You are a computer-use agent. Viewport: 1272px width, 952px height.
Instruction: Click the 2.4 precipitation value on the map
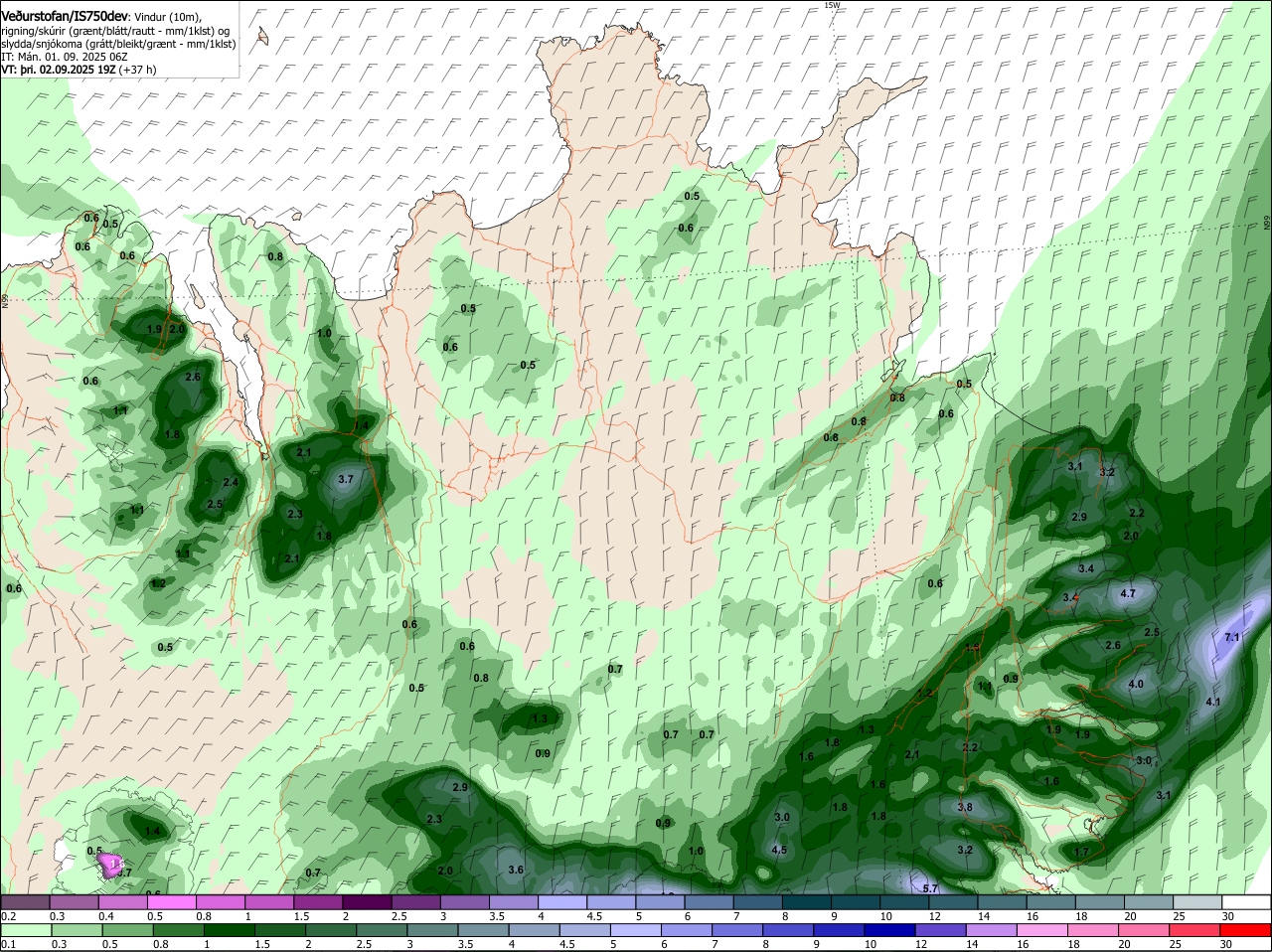(x=231, y=482)
